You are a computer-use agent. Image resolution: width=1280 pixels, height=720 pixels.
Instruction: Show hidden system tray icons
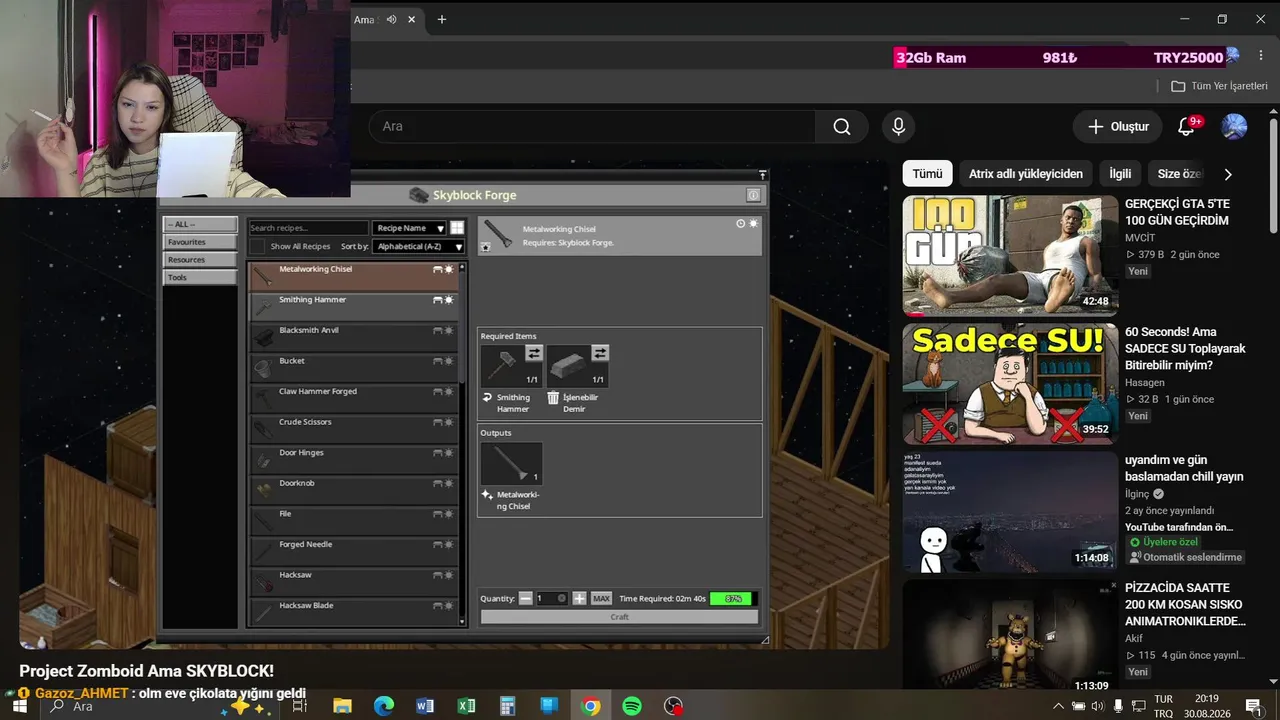(1059, 706)
